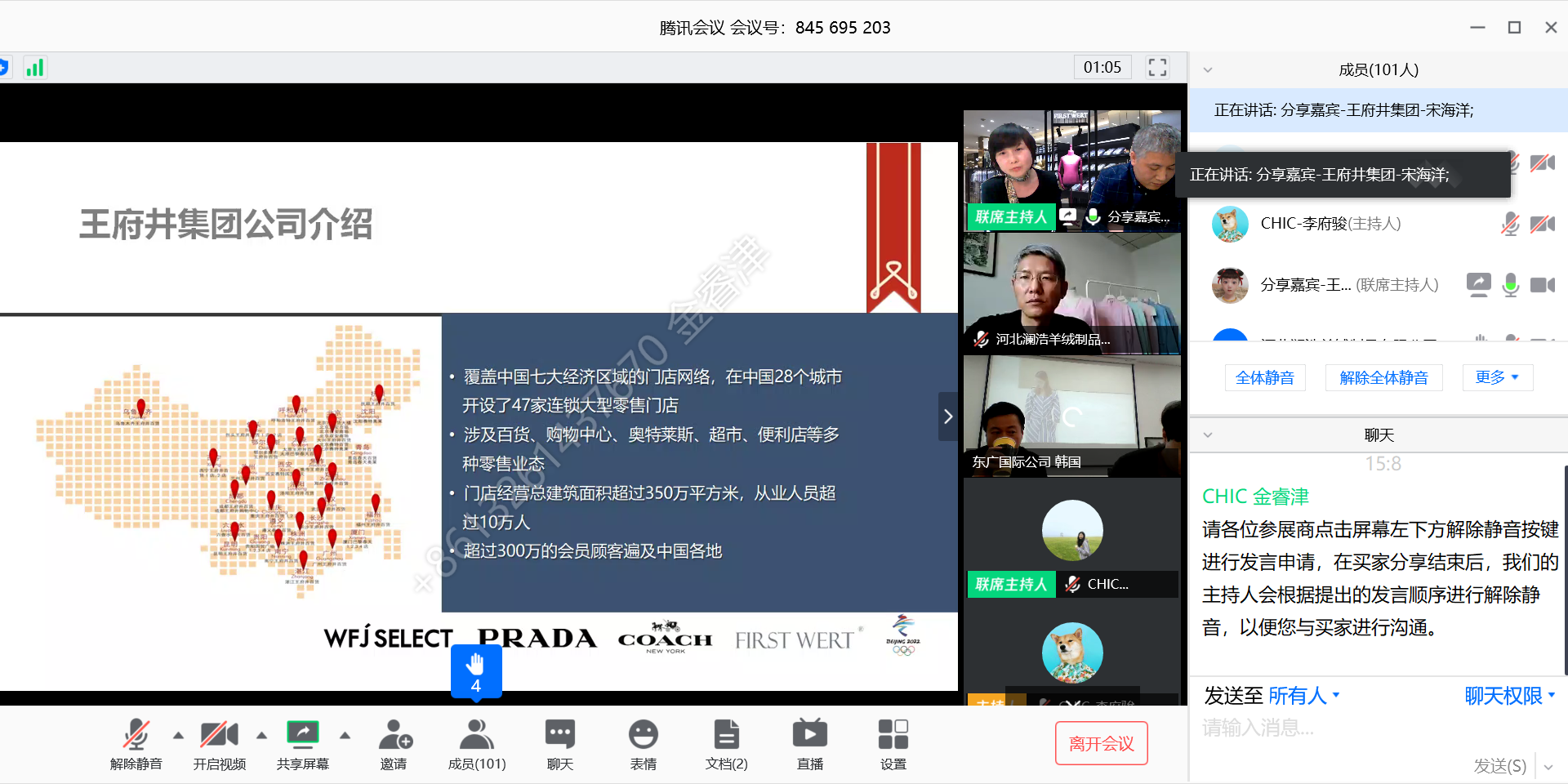This screenshot has width=1568, height=784.
Task: Click the 联席主持人 label on speaker tile
Action: 1010,216
